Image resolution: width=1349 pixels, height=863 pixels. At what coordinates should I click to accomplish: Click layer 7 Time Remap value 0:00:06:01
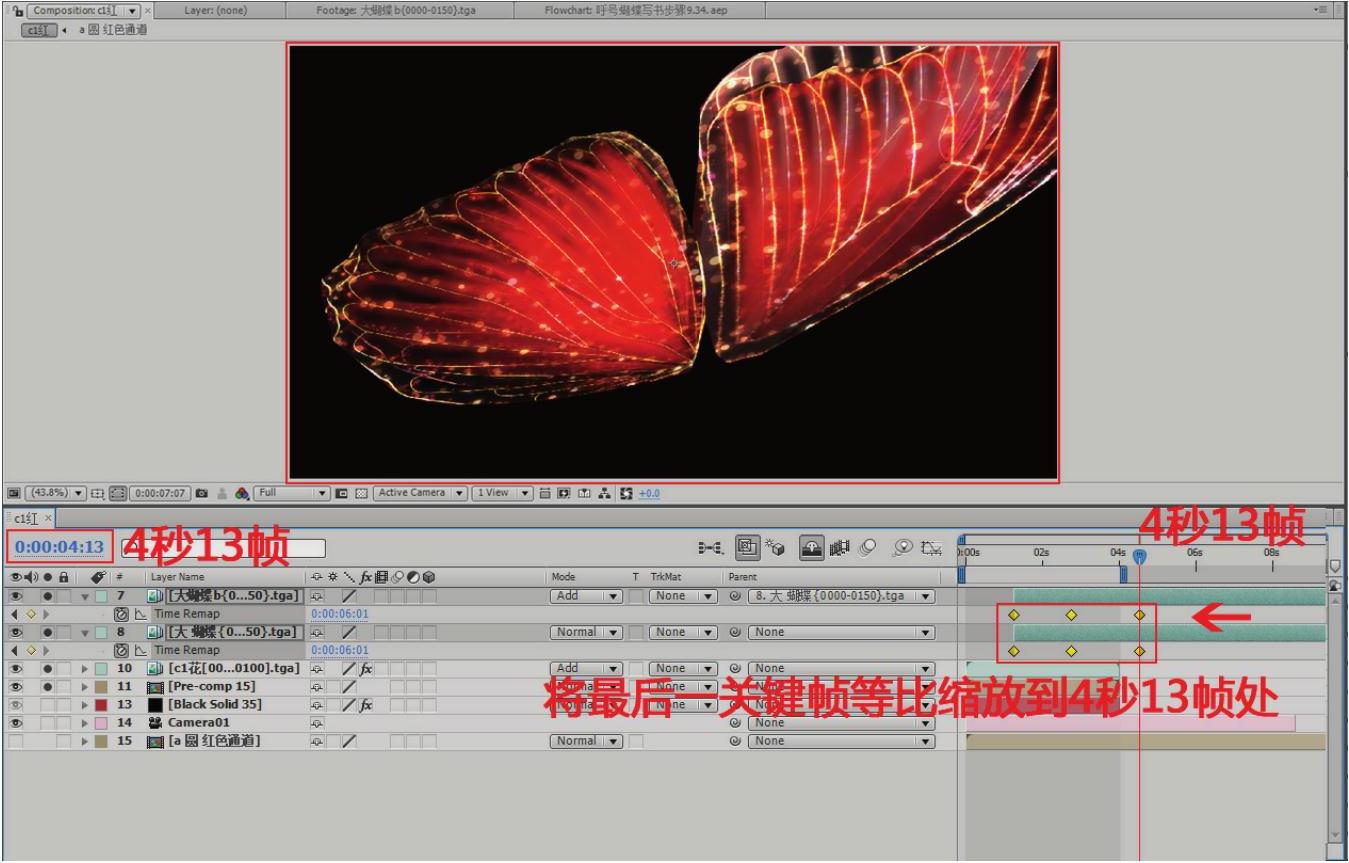[339, 614]
